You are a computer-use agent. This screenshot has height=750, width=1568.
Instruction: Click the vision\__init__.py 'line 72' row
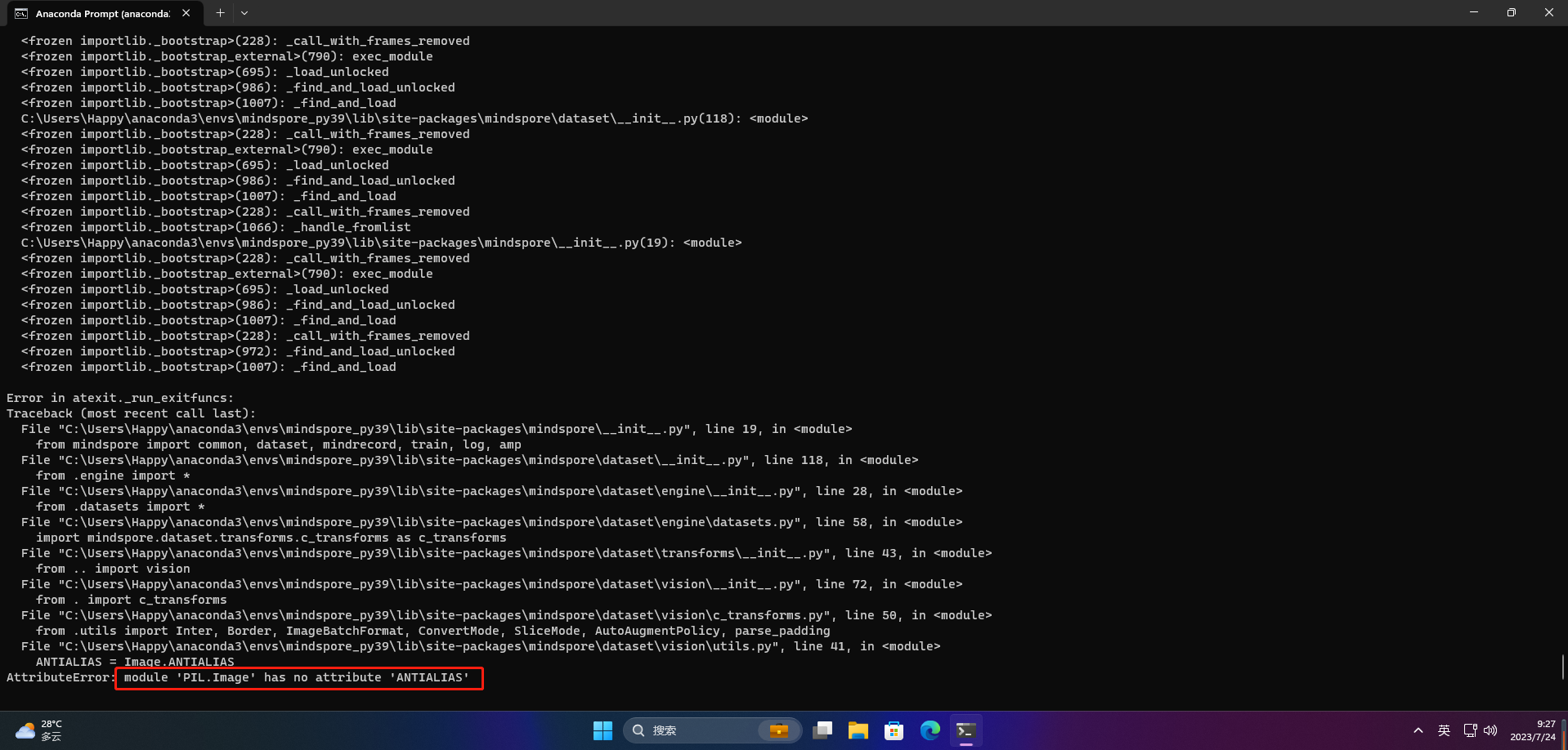(x=492, y=584)
